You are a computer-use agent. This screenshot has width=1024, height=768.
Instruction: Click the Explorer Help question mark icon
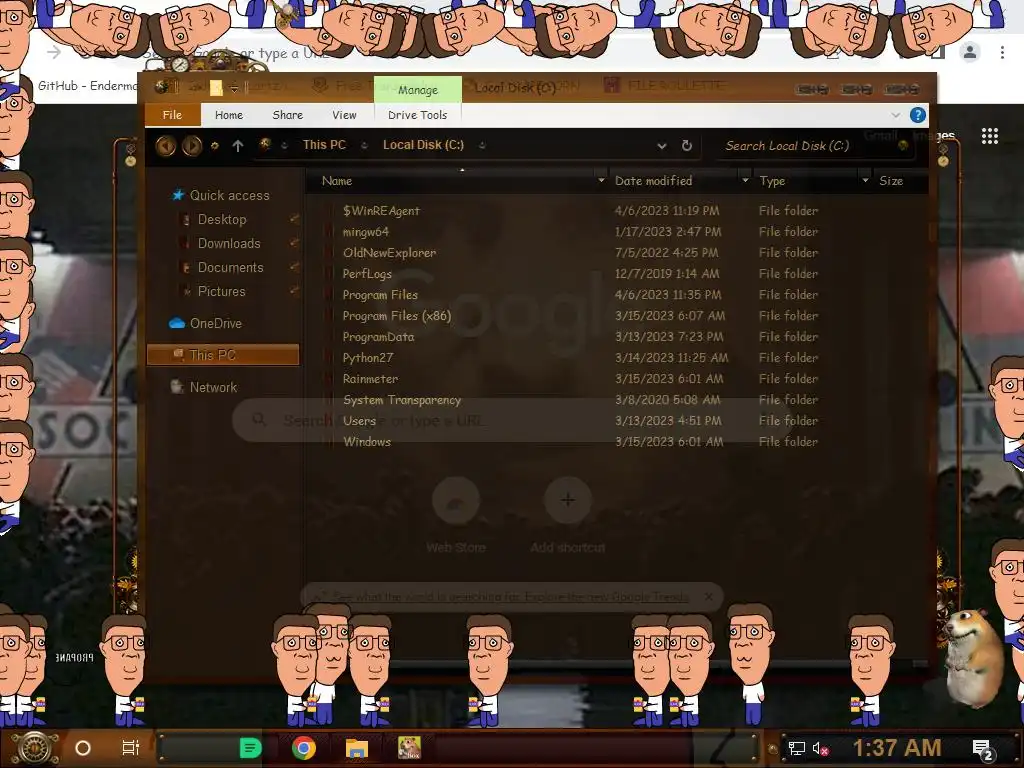tap(918, 115)
